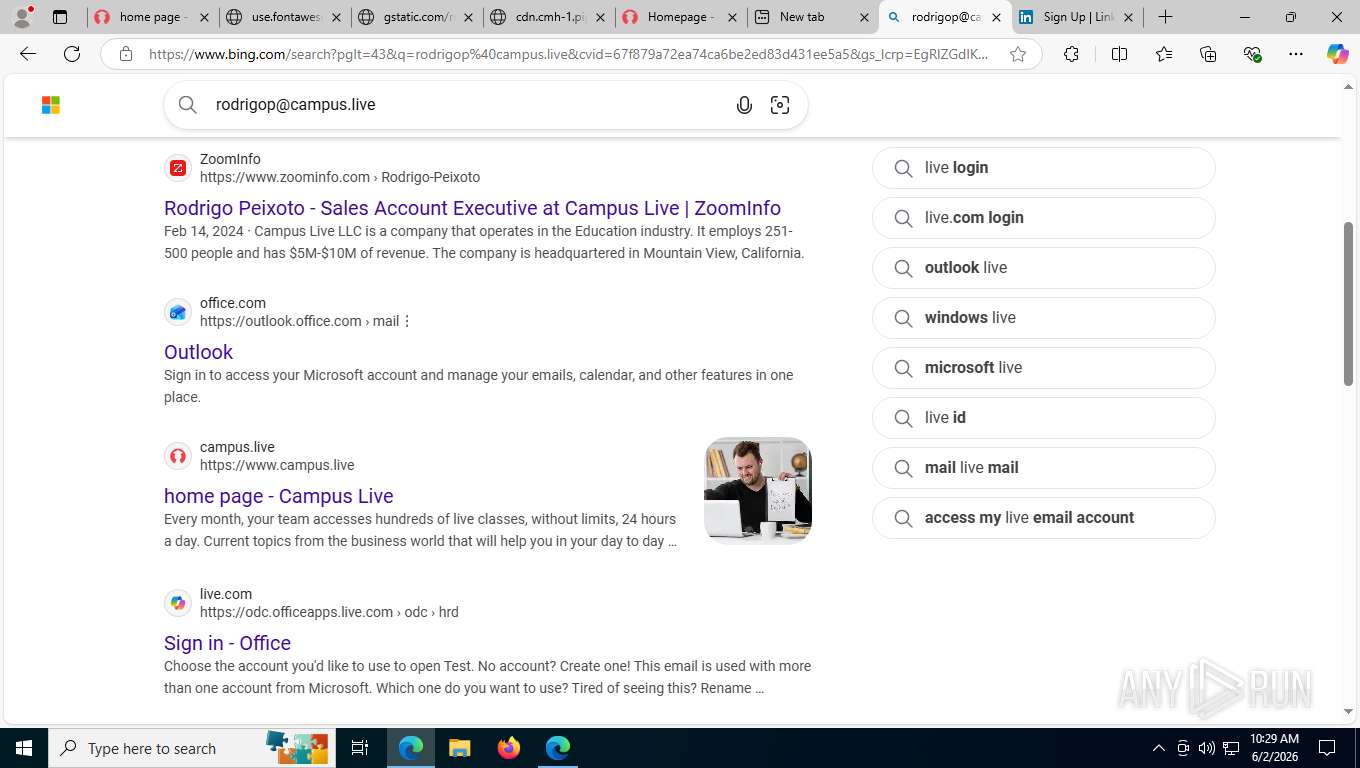Viewport: 1360px width, 768px height.
Task: Open the Collections panel
Action: [x=1208, y=54]
